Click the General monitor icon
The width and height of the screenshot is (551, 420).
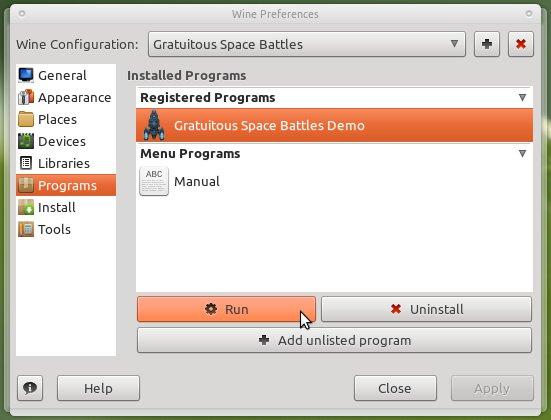pos(26,75)
